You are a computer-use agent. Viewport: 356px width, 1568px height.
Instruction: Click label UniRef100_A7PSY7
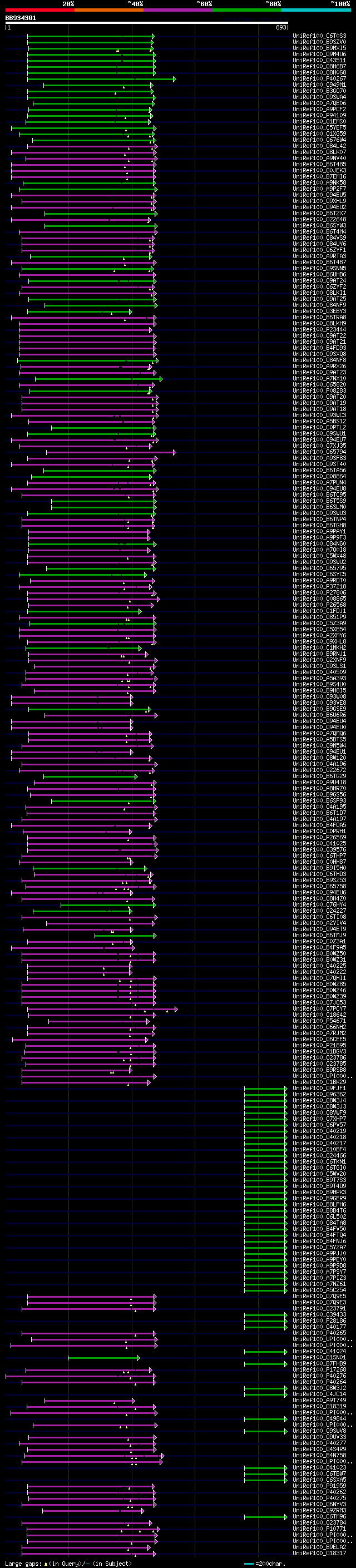[319, 1272]
